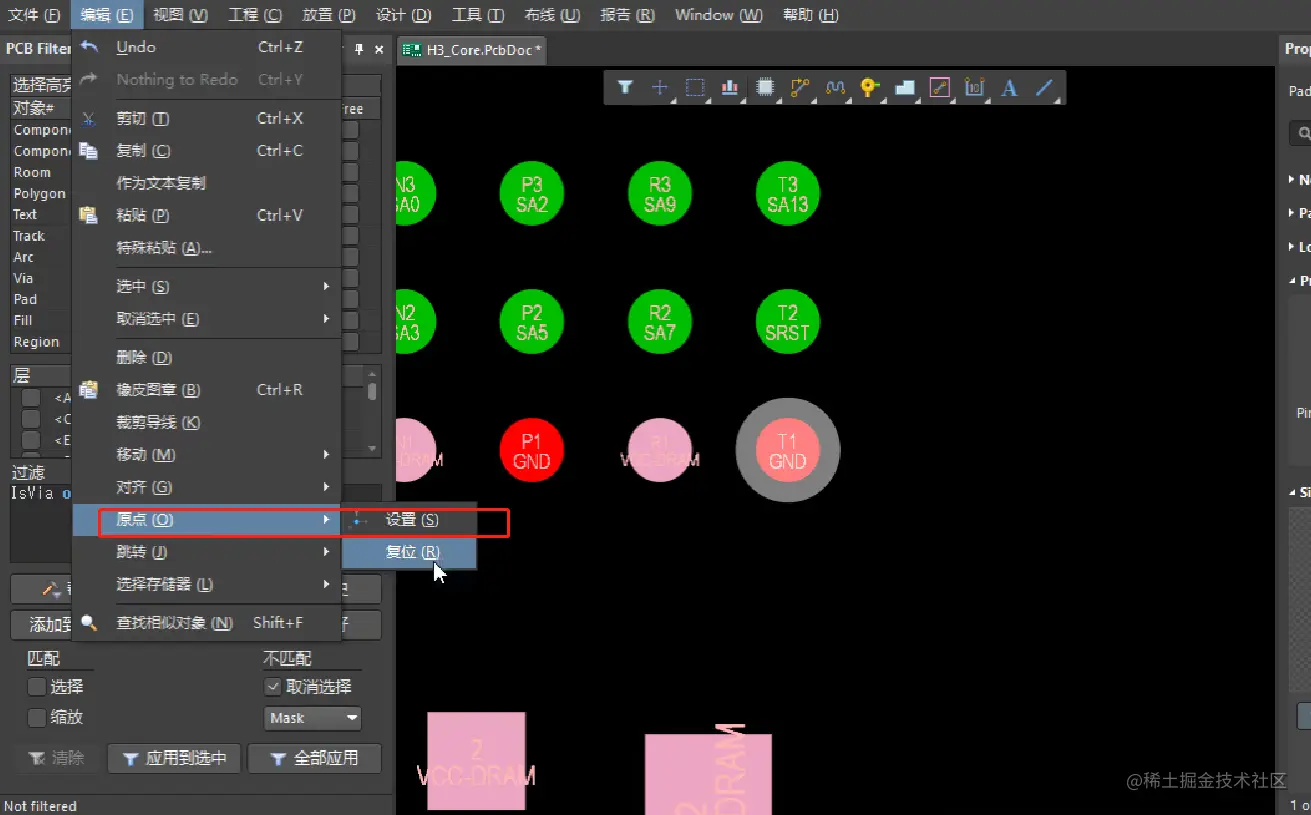Viewport: 1311px width, 815px height.
Task: Click the 全部应用 button
Action: click(x=315, y=759)
